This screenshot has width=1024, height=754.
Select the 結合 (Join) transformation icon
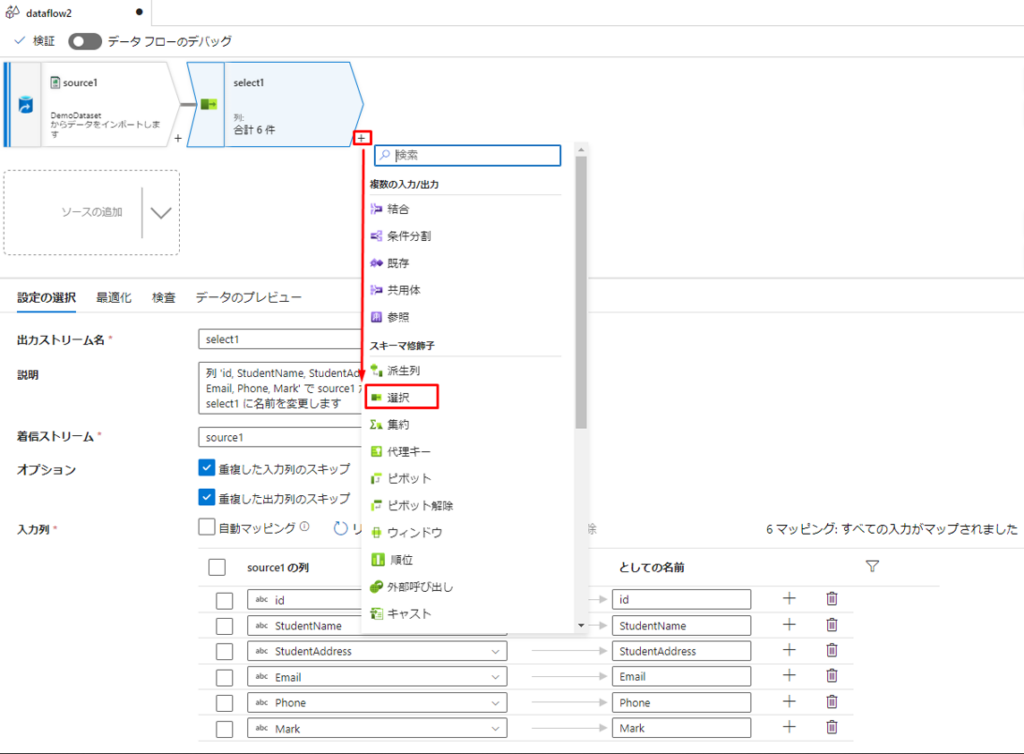pos(376,209)
